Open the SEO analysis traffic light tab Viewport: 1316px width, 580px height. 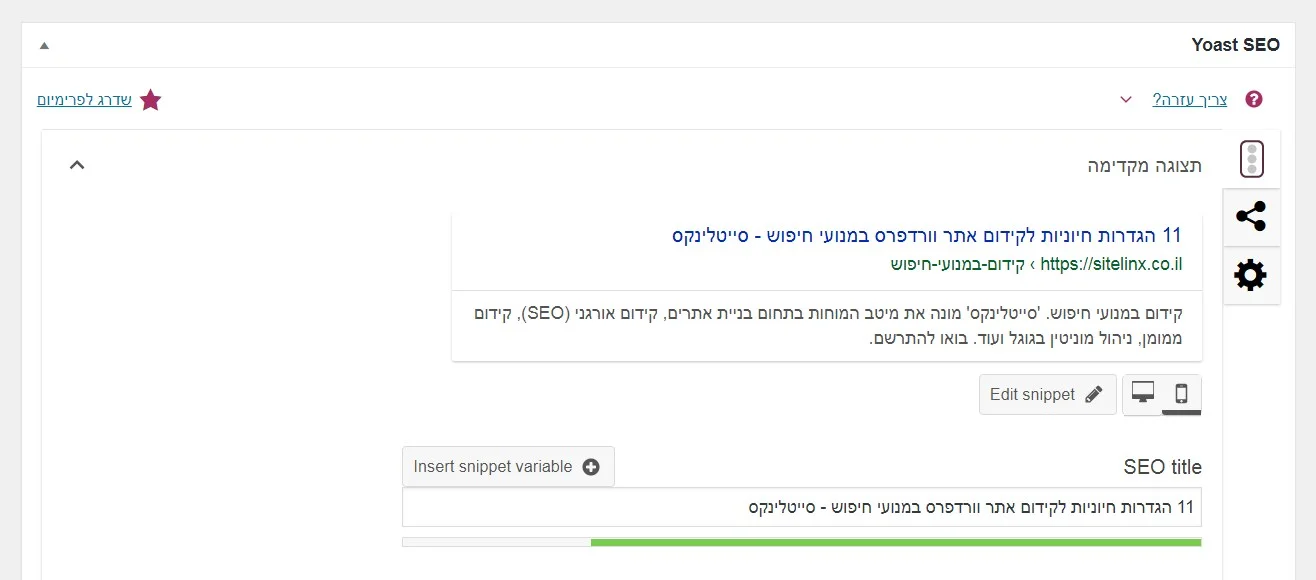tap(1252, 158)
